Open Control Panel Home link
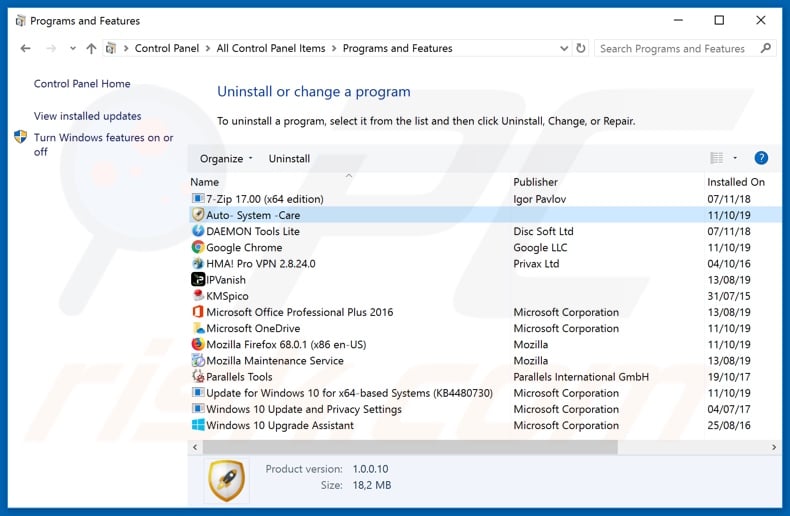The image size is (790, 516). click(x=82, y=84)
